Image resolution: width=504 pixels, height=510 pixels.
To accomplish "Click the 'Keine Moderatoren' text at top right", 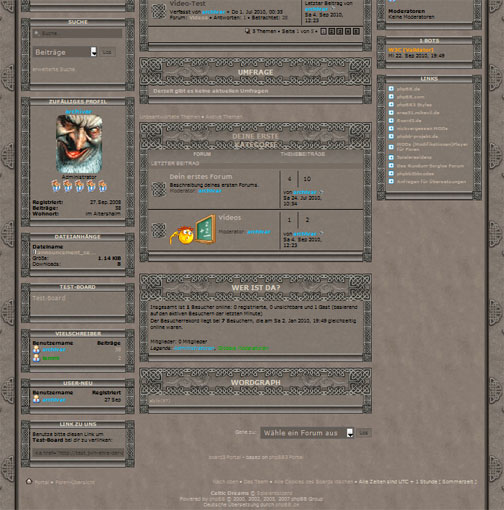I will pyautogui.click(x=411, y=17).
